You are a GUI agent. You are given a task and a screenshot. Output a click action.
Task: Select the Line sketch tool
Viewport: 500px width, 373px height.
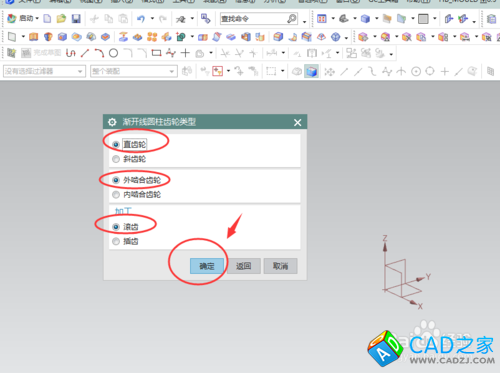(x=85, y=53)
